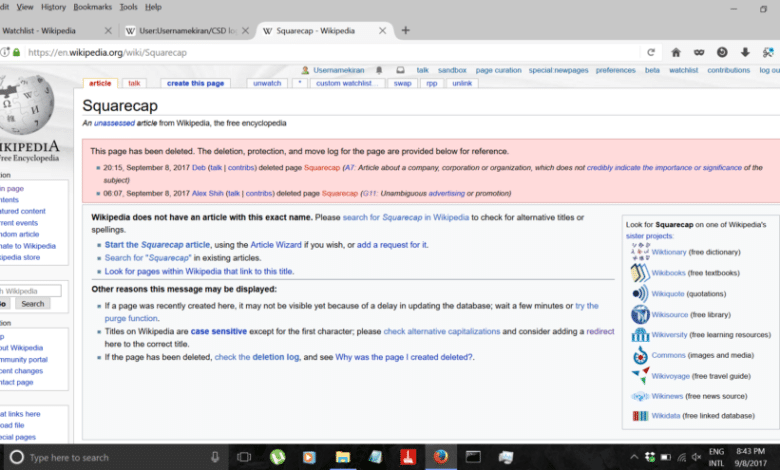Click the create this page tab
Viewport: 780px width, 470px height.
click(x=195, y=83)
